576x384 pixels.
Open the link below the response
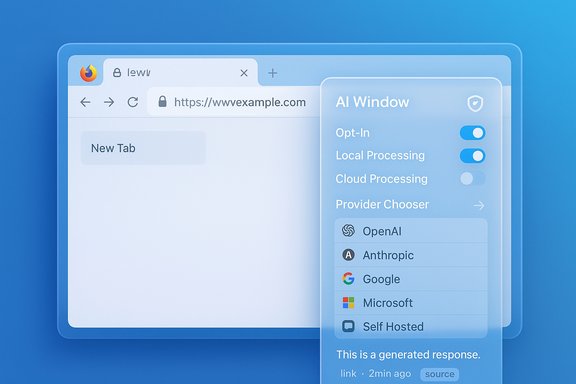[348, 374]
